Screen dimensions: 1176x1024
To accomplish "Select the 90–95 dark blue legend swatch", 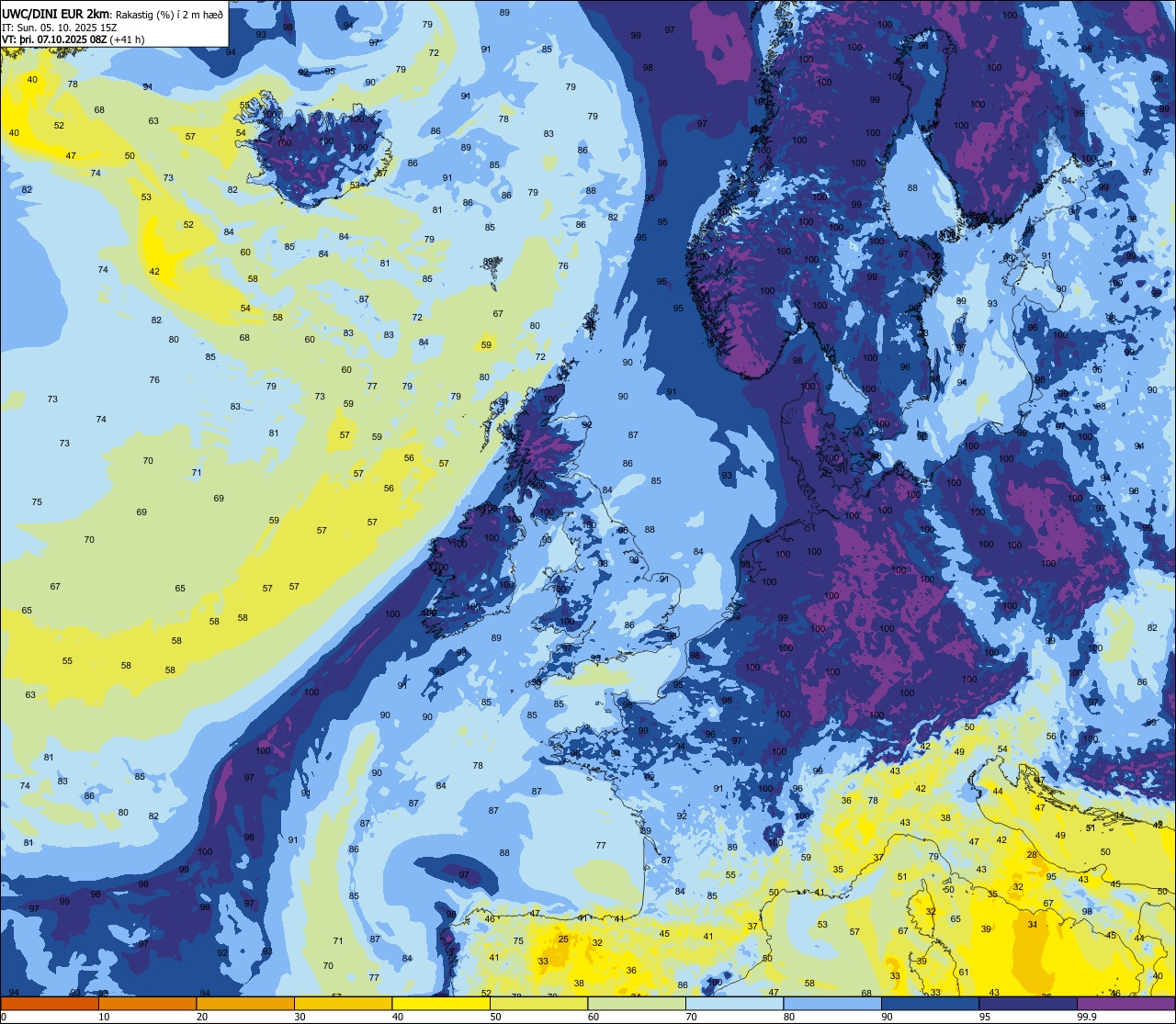I will coord(930,1004).
